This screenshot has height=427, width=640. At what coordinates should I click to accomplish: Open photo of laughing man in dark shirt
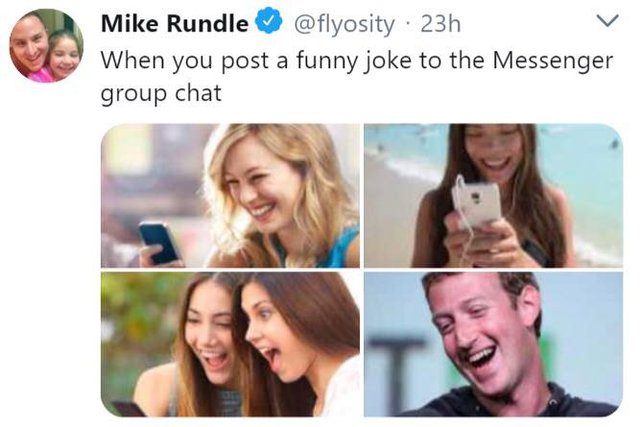point(493,344)
